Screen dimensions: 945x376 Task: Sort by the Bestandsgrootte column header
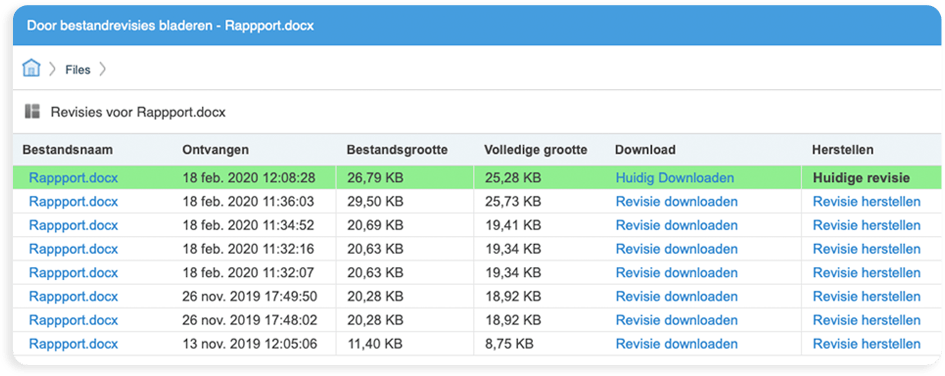pos(397,149)
